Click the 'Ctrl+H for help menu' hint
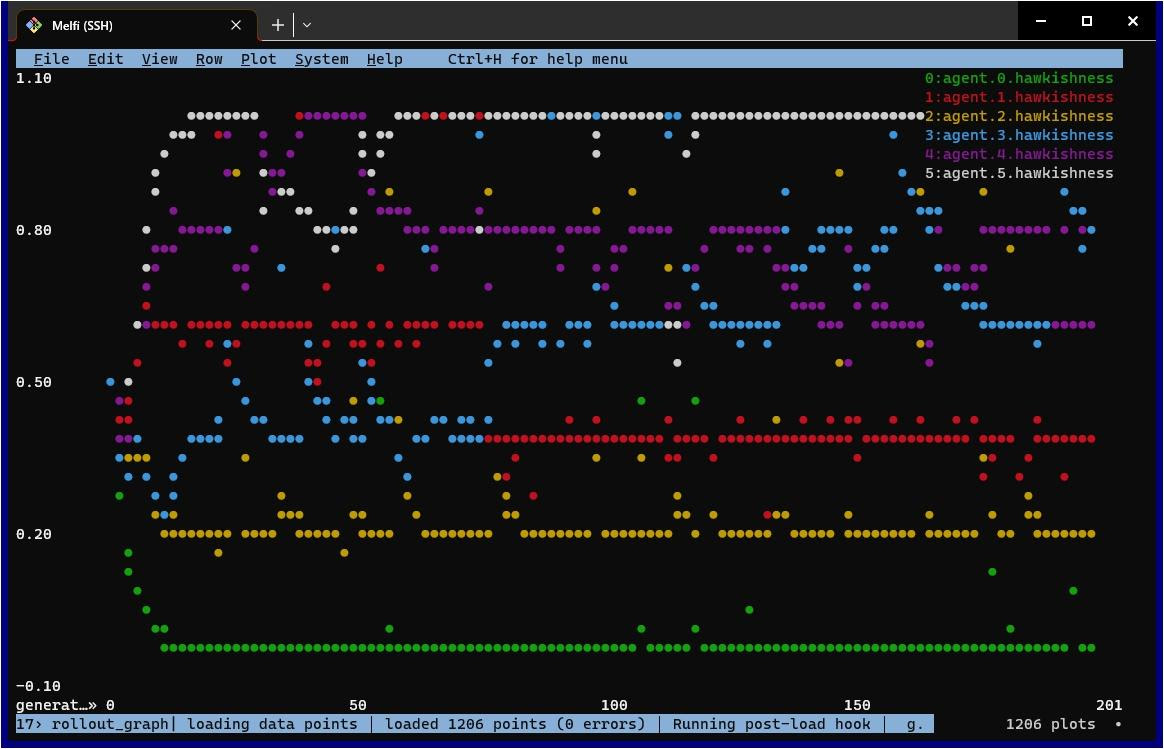 [x=537, y=59]
